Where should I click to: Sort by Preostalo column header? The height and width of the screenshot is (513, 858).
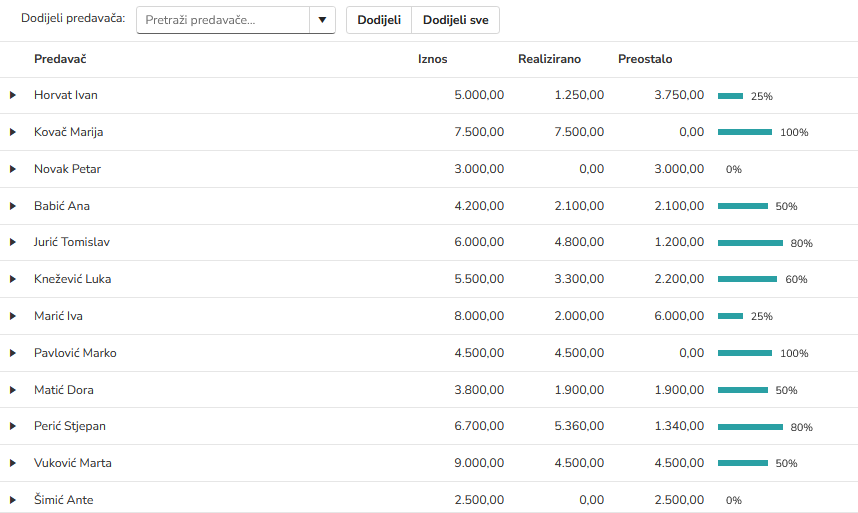[645, 59]
